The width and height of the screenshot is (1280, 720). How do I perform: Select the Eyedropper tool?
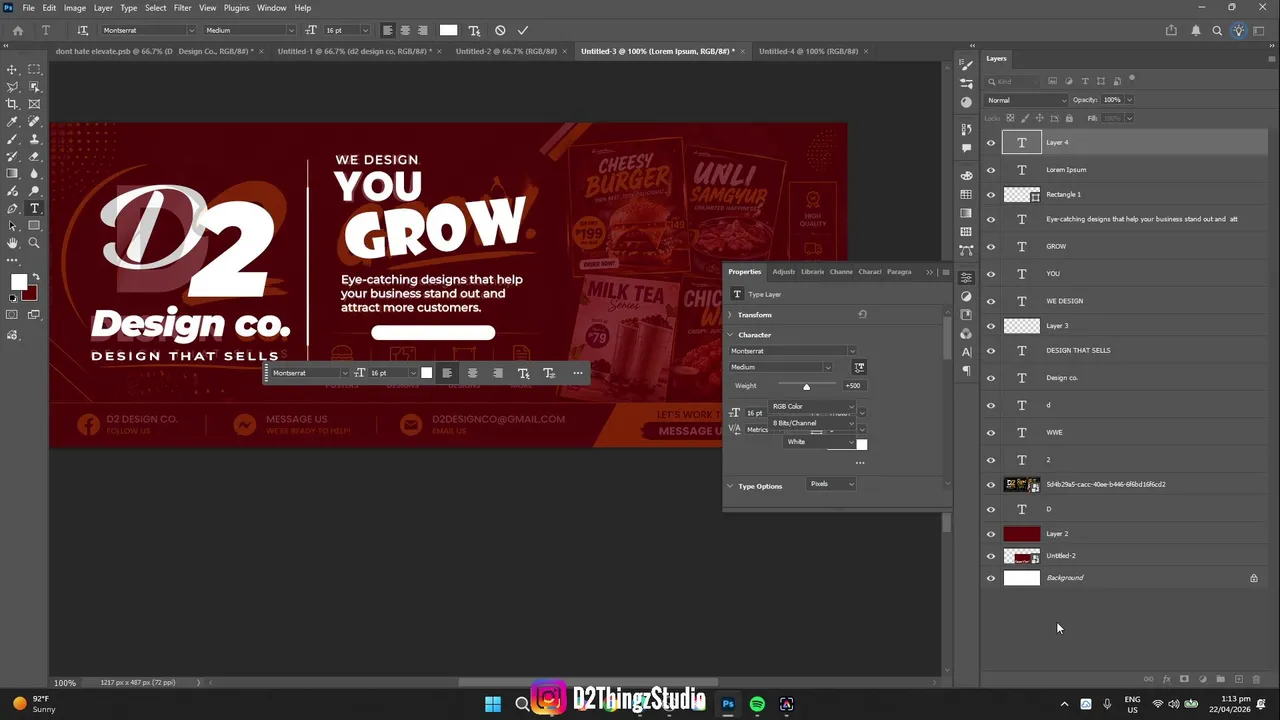[x=12, y=122]
